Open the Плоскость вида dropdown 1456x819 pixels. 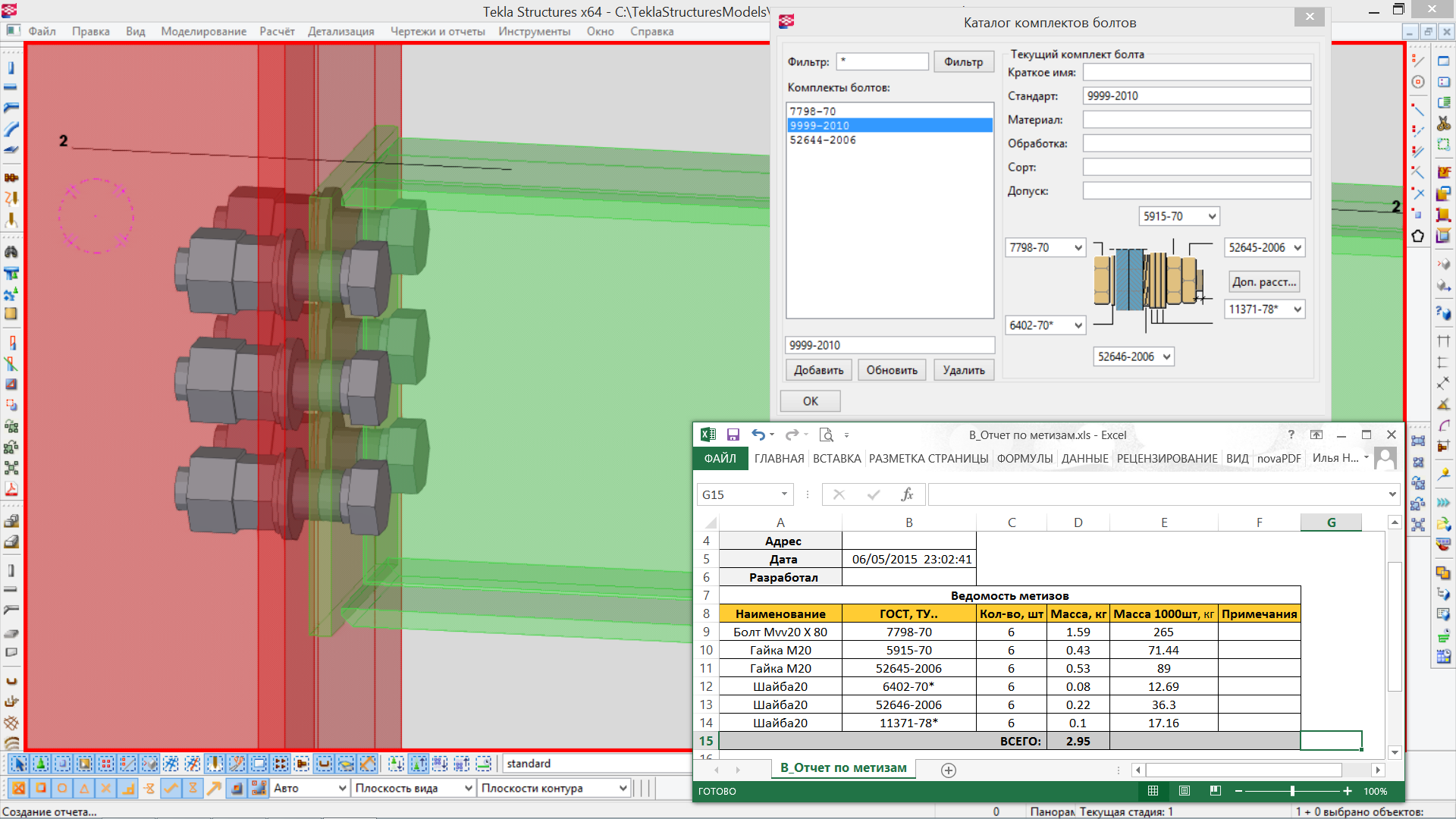468,789
